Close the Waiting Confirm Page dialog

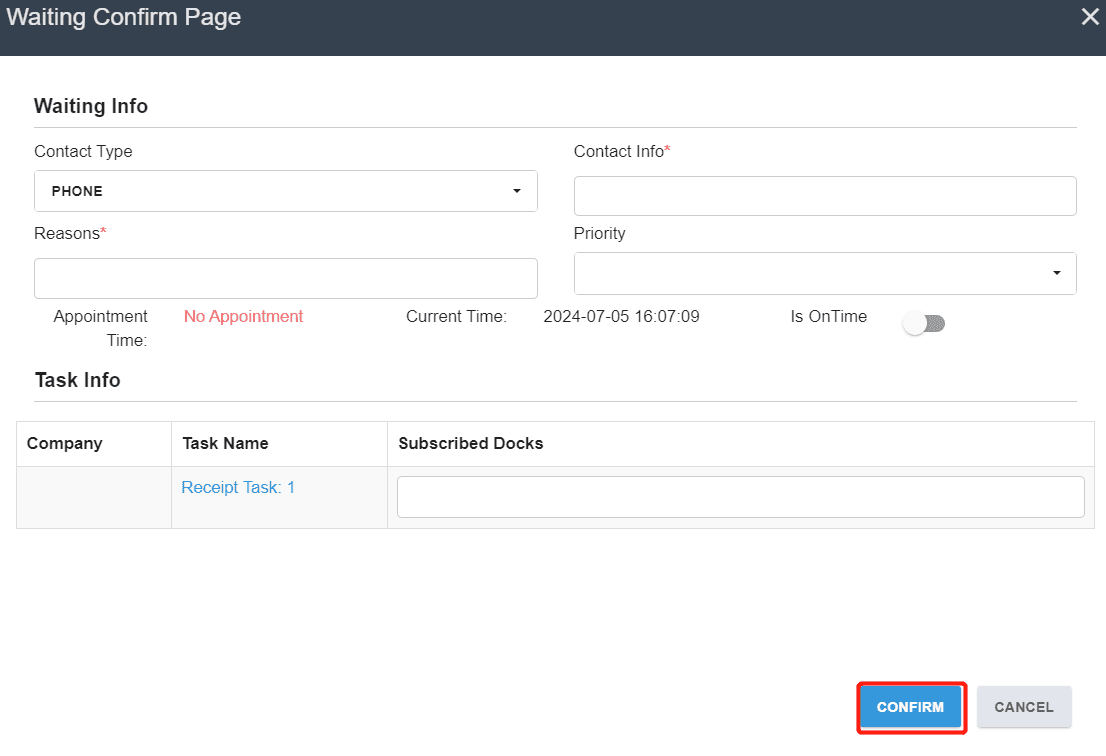(1090, 17)
